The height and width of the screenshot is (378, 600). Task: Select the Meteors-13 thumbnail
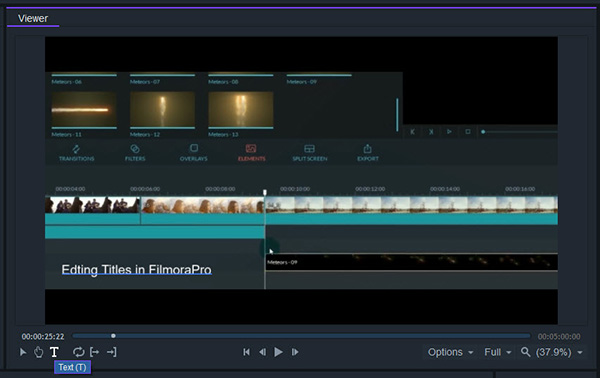(241, 109)
